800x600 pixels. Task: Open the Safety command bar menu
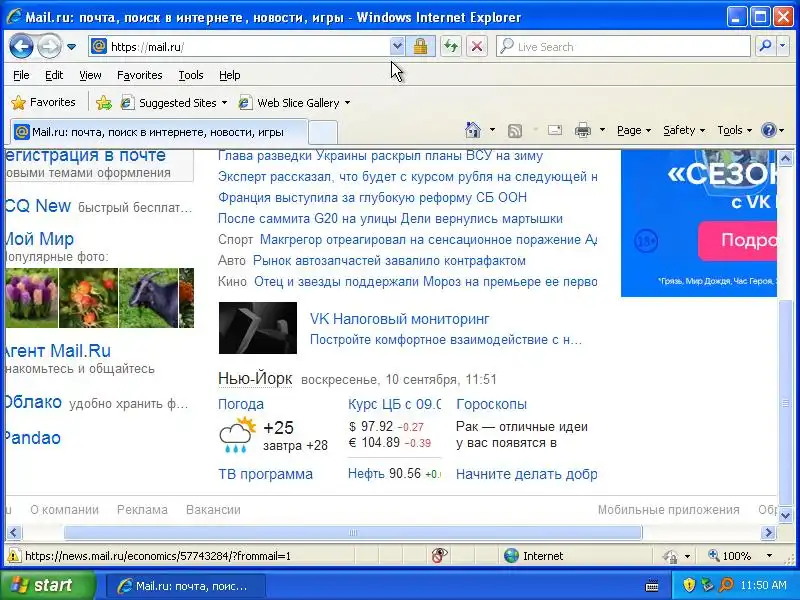coord(684,131)
